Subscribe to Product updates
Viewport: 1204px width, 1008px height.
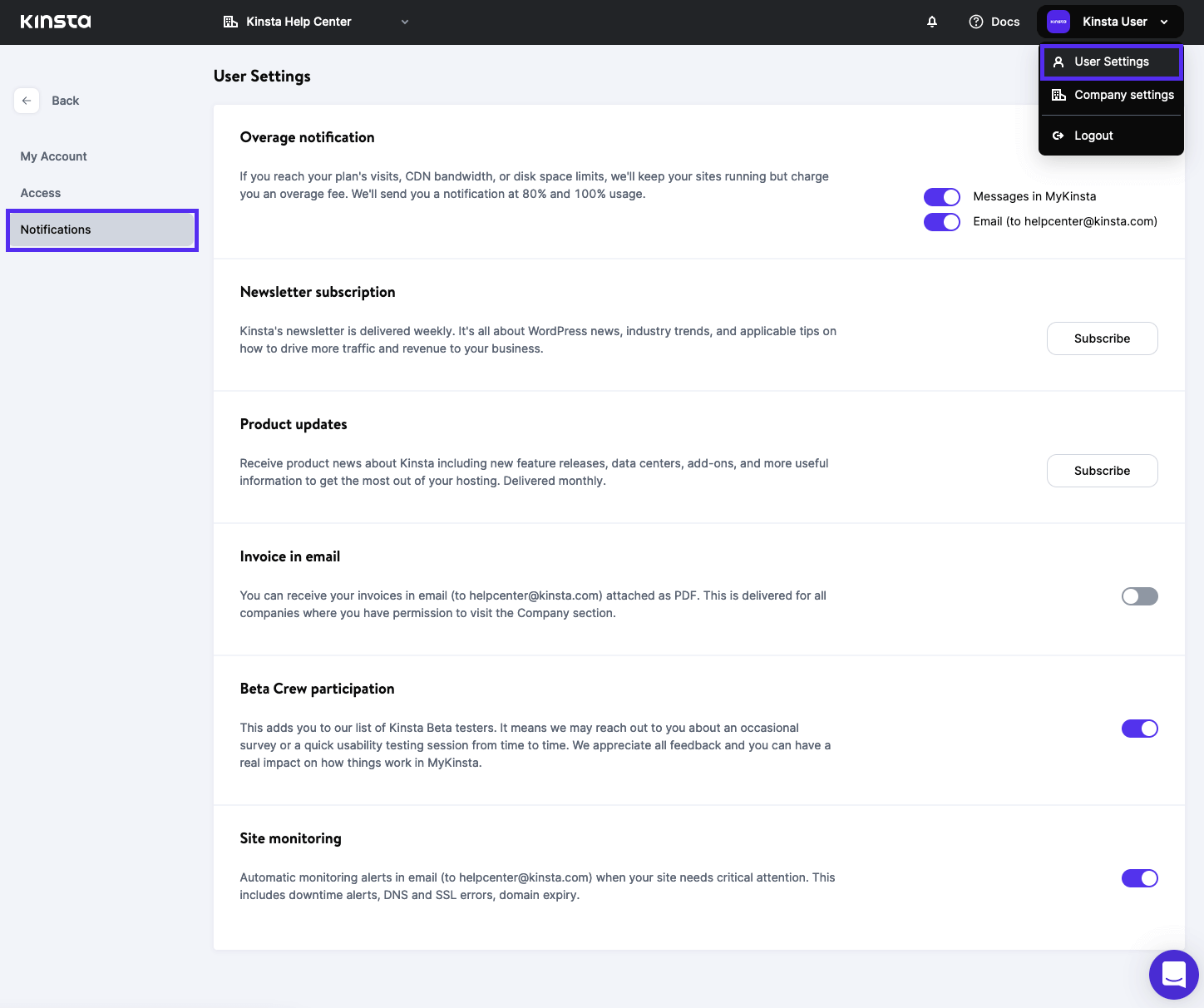point(1102,471)
